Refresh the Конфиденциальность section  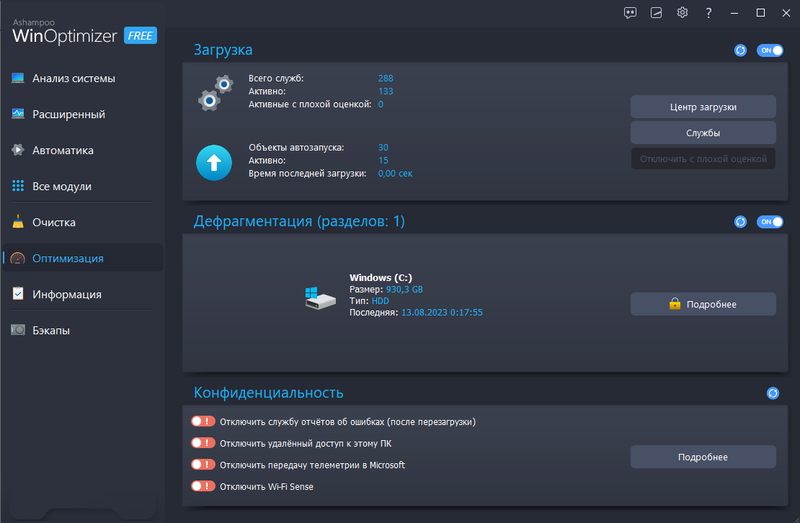pyautogui.click(x=772, y=393)
